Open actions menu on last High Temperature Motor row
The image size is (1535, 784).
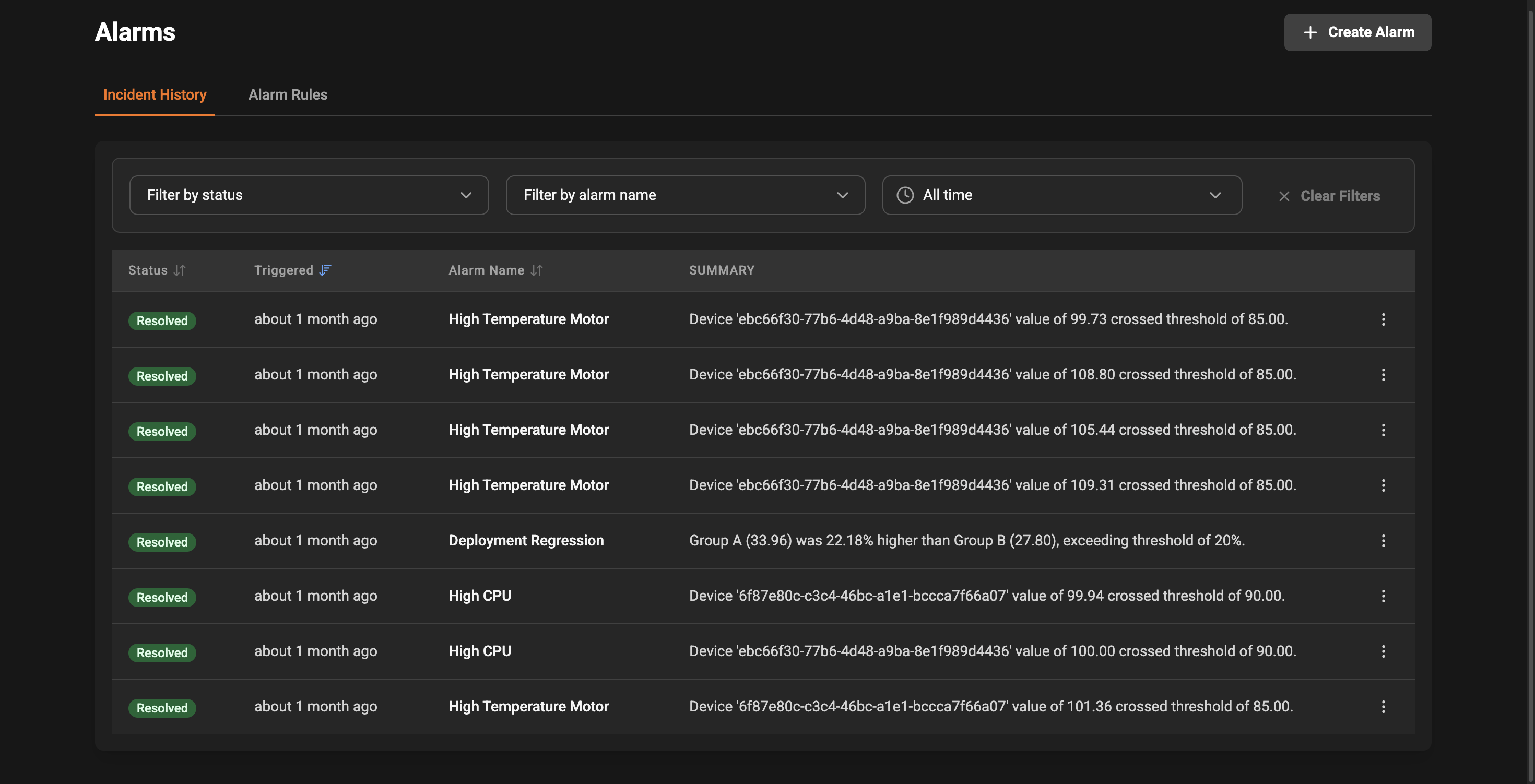(1384, 707)
